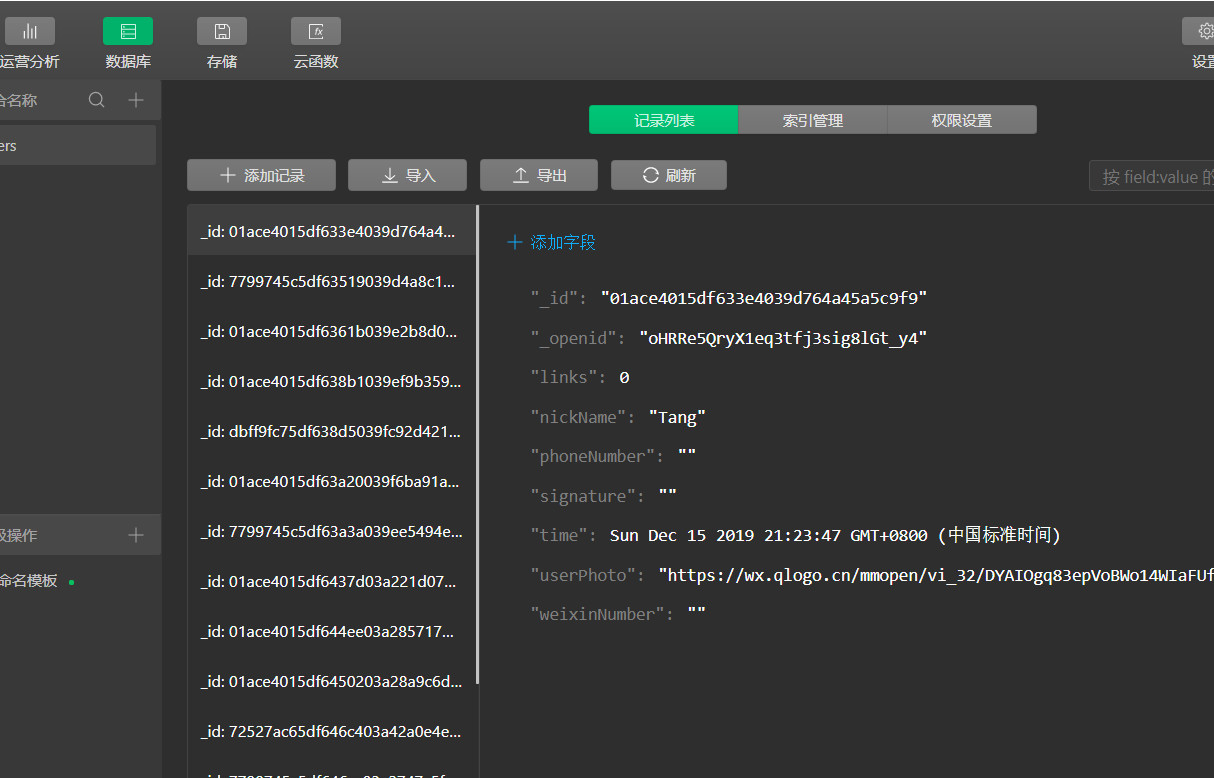This screenshot has height=778, width=1214.
Task: Click the plus icon to add collection
Action: (136, 100)
